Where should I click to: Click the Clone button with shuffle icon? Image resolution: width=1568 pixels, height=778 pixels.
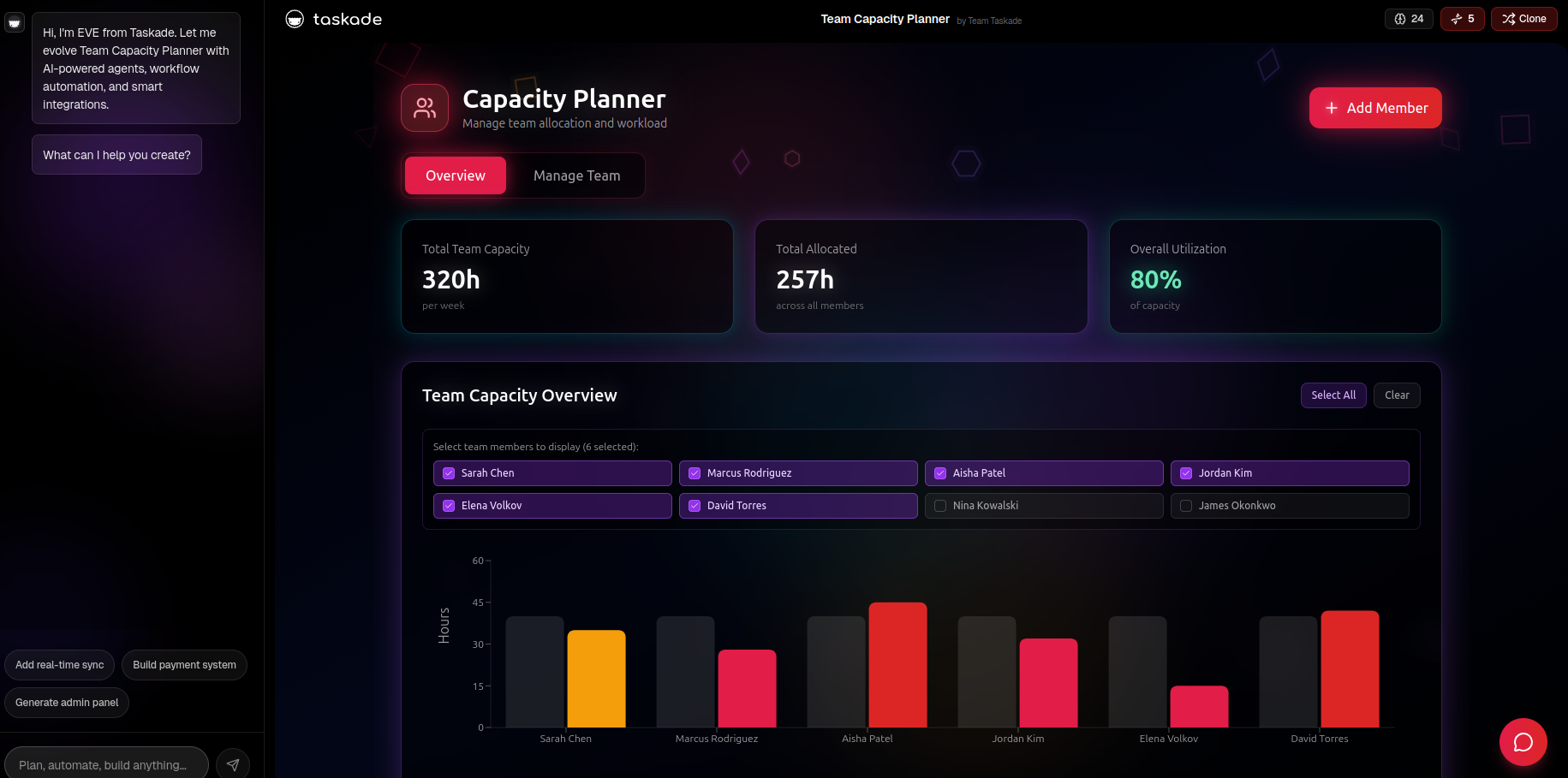point(1524,19)
